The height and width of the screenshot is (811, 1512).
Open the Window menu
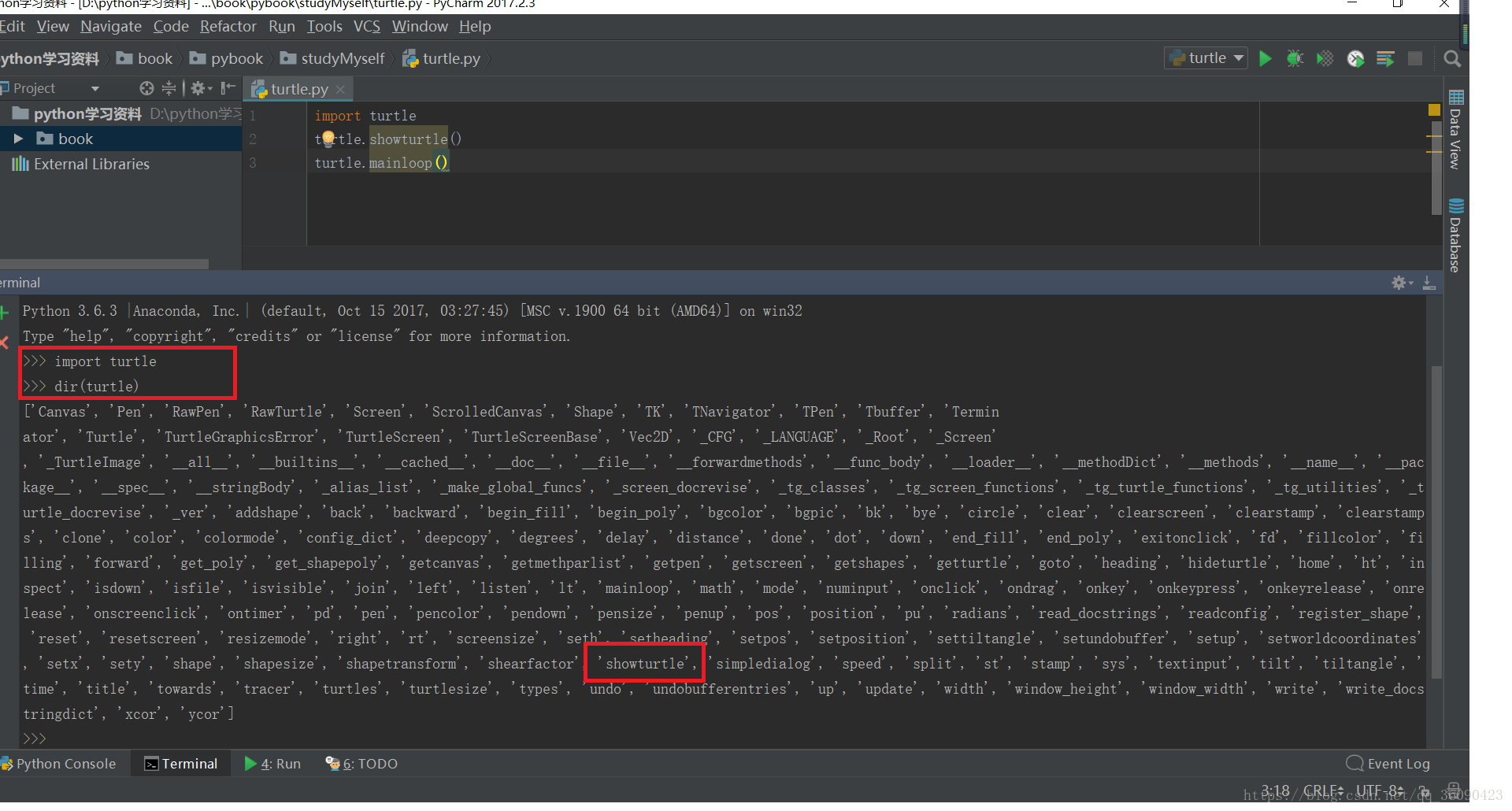point(420,26)
